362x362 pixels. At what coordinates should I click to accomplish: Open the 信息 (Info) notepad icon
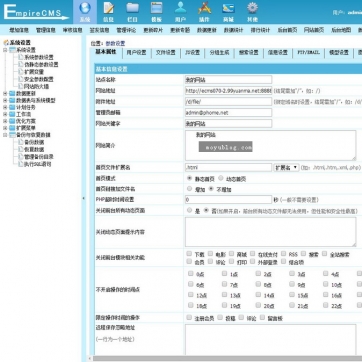pyautogui.click(x=108, y=8)
